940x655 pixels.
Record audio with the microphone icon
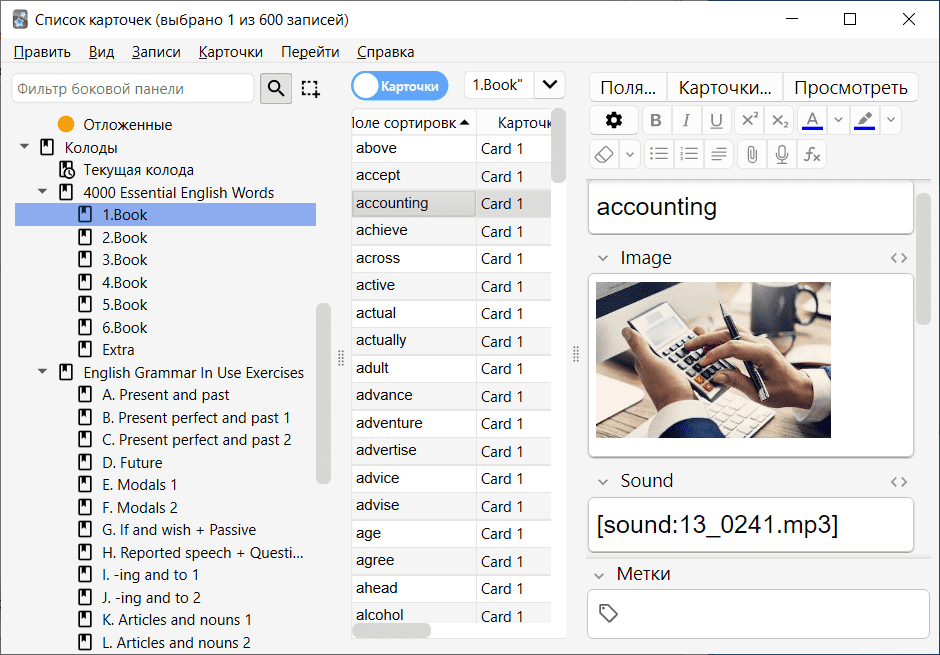[x=782, y=154]
